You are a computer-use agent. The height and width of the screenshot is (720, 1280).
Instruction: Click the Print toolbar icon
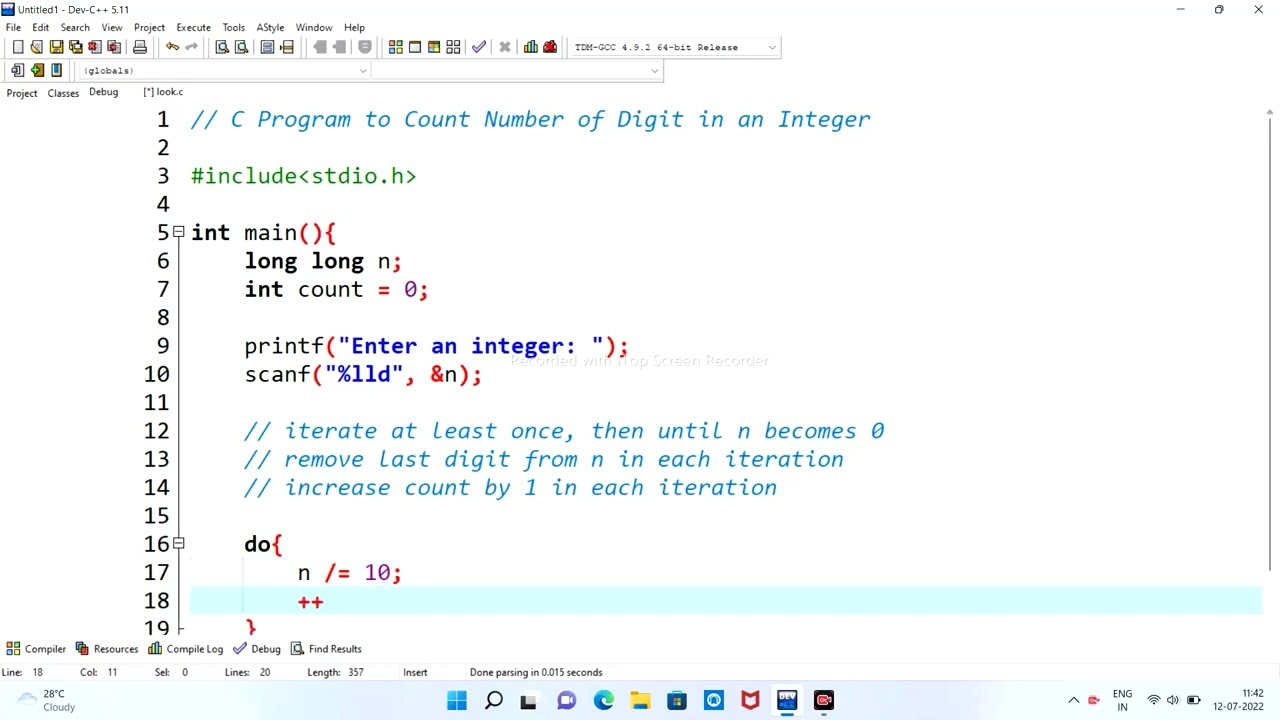click(140, 47)
